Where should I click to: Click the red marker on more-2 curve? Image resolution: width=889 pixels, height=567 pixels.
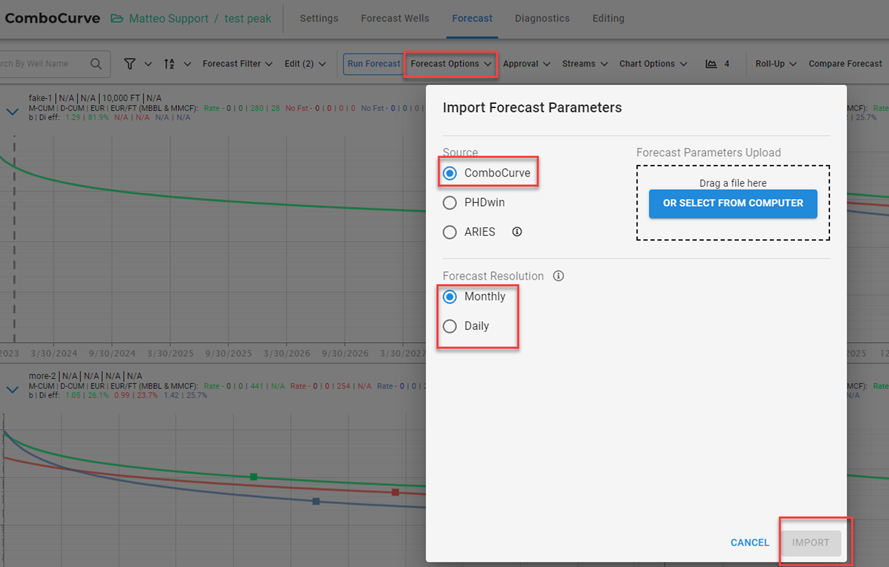pyautogui.click(x=395, y=492)
